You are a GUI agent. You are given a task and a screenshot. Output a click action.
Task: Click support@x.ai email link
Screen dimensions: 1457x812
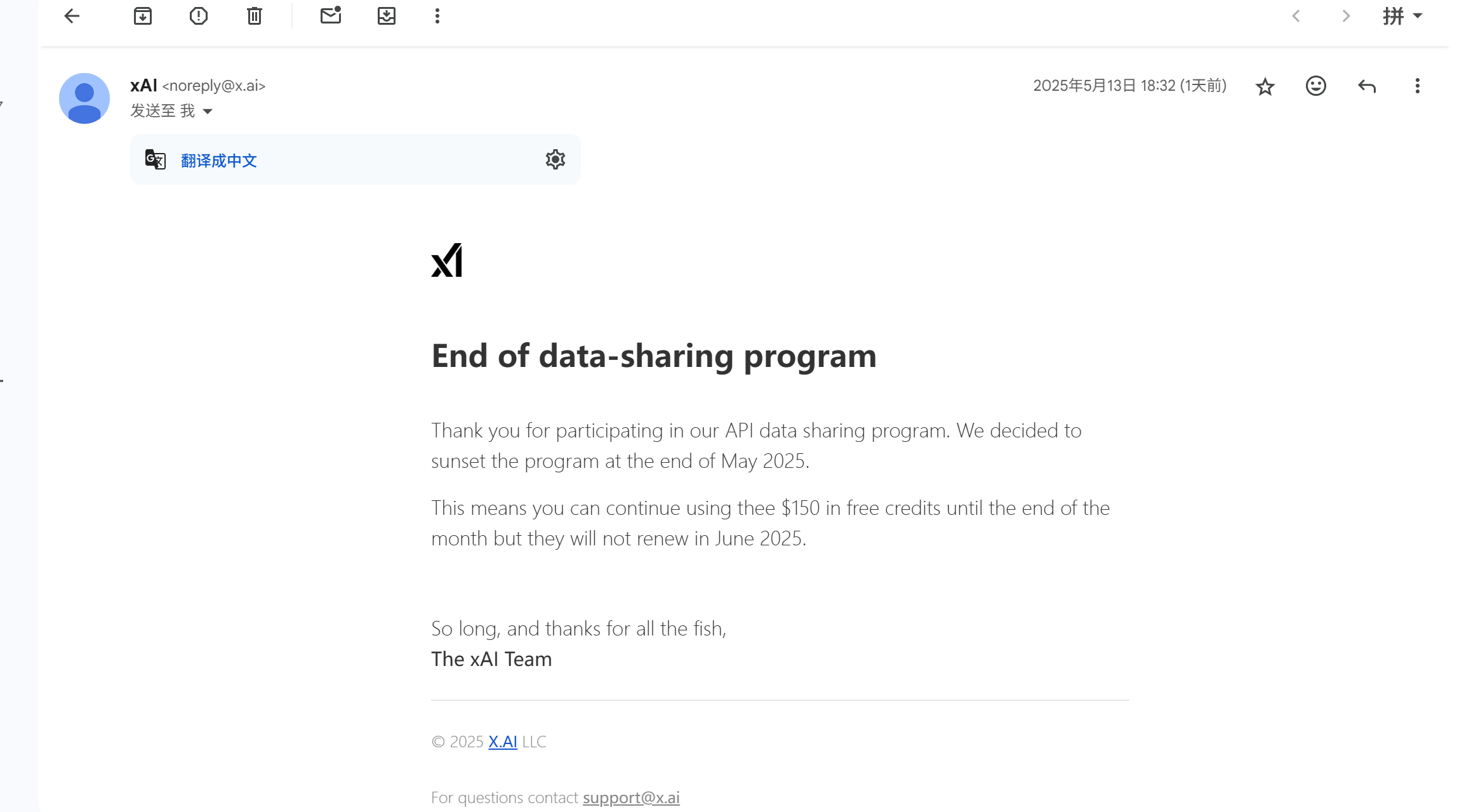click(x=631, y=797)
